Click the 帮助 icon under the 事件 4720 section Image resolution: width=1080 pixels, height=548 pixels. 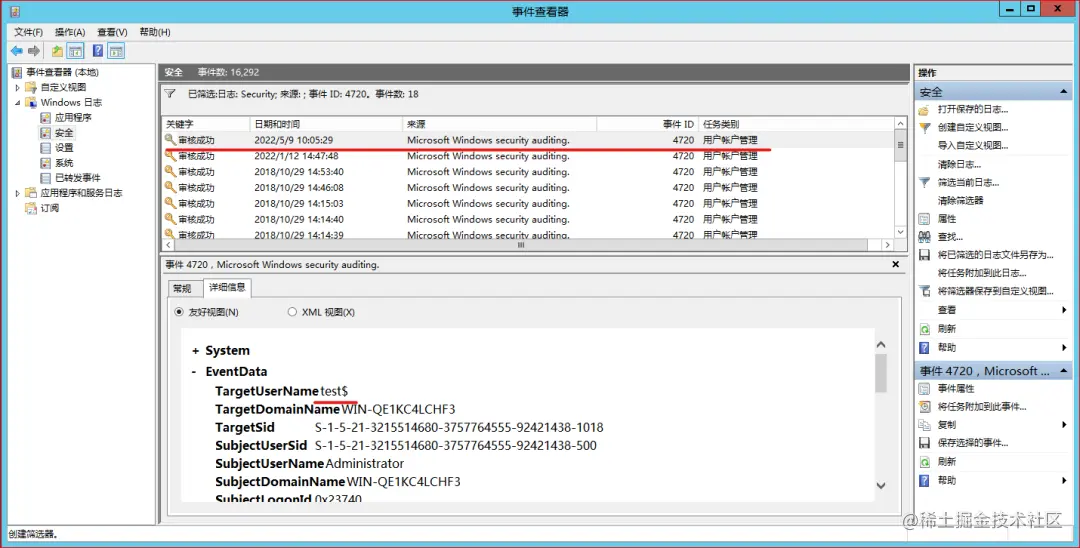pyautogui.click(x=925, y=481)
